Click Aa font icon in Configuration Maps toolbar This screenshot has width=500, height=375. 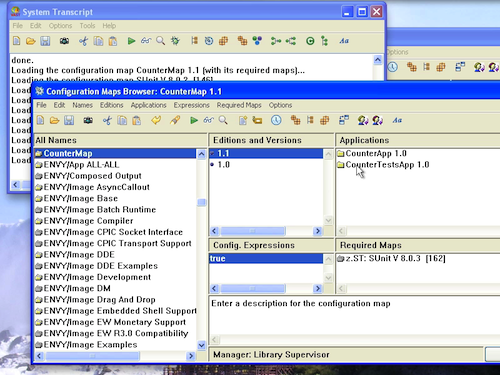tap(397, 120)
